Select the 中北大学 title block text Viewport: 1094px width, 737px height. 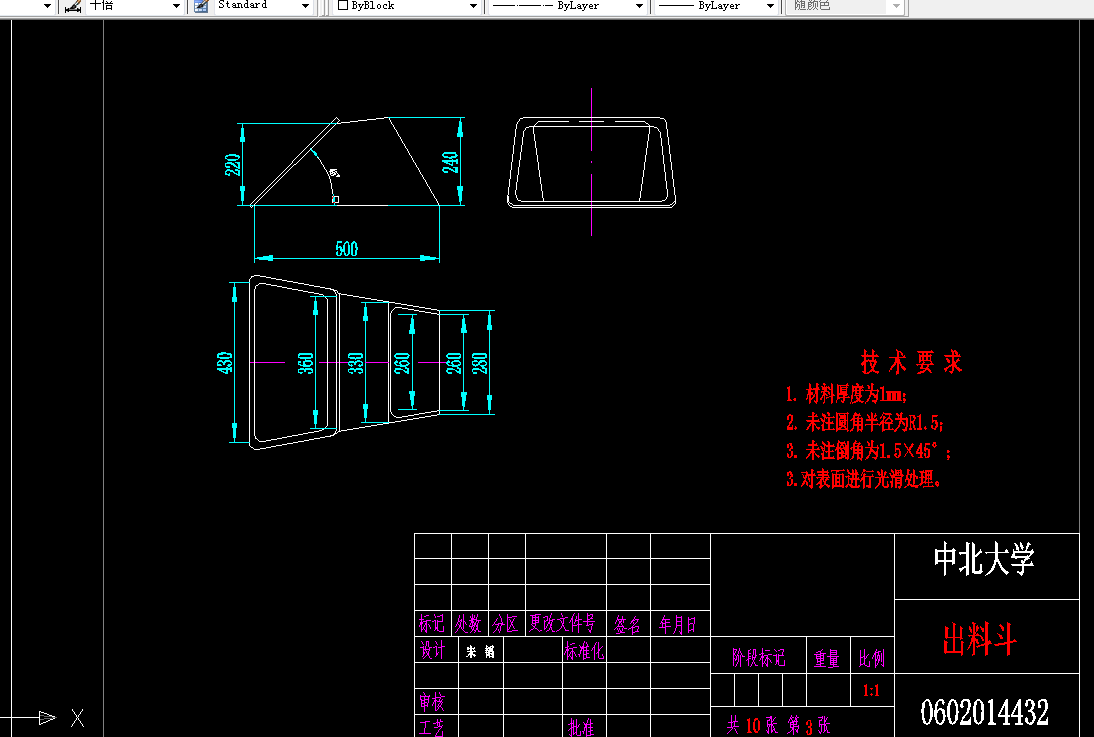984,560
